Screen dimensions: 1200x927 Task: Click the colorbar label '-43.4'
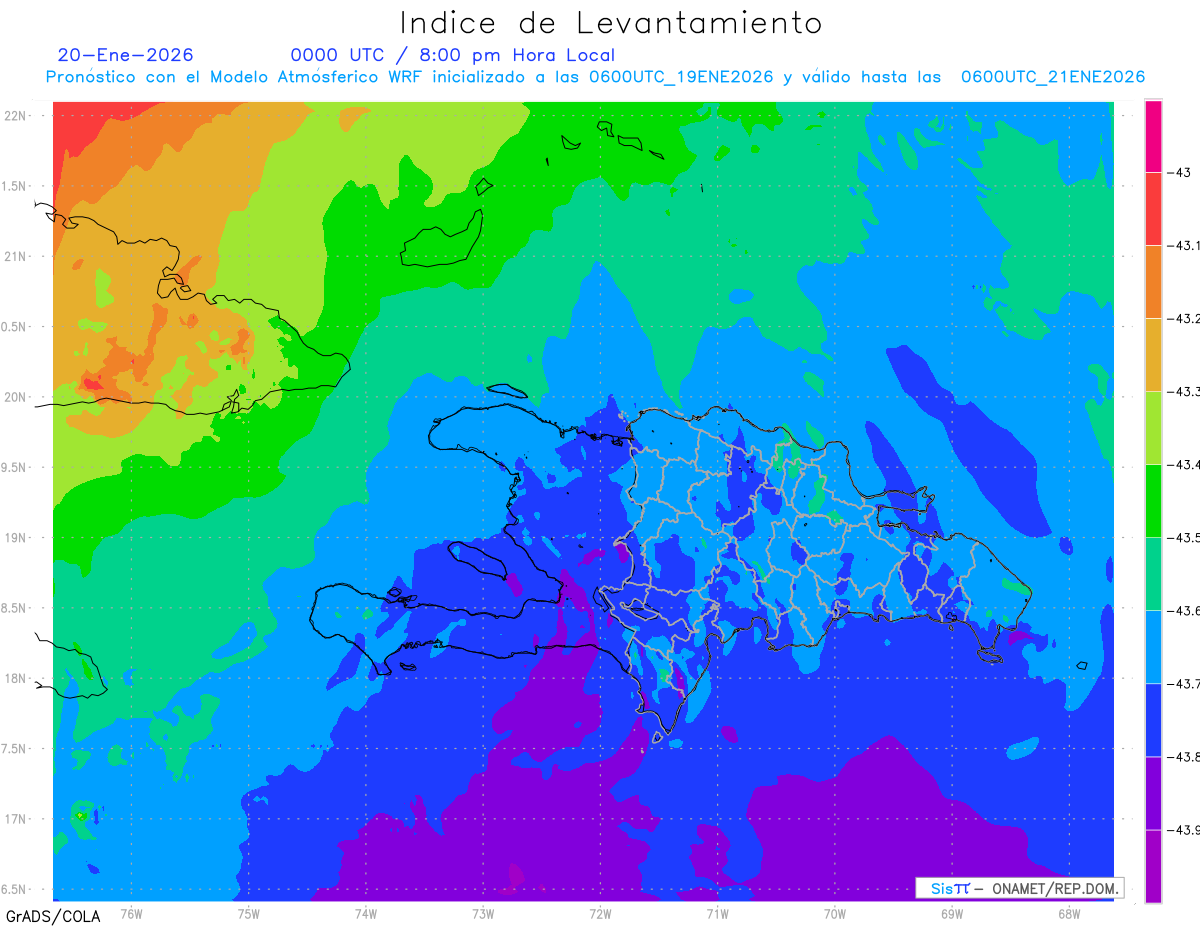pos(1184,465)
